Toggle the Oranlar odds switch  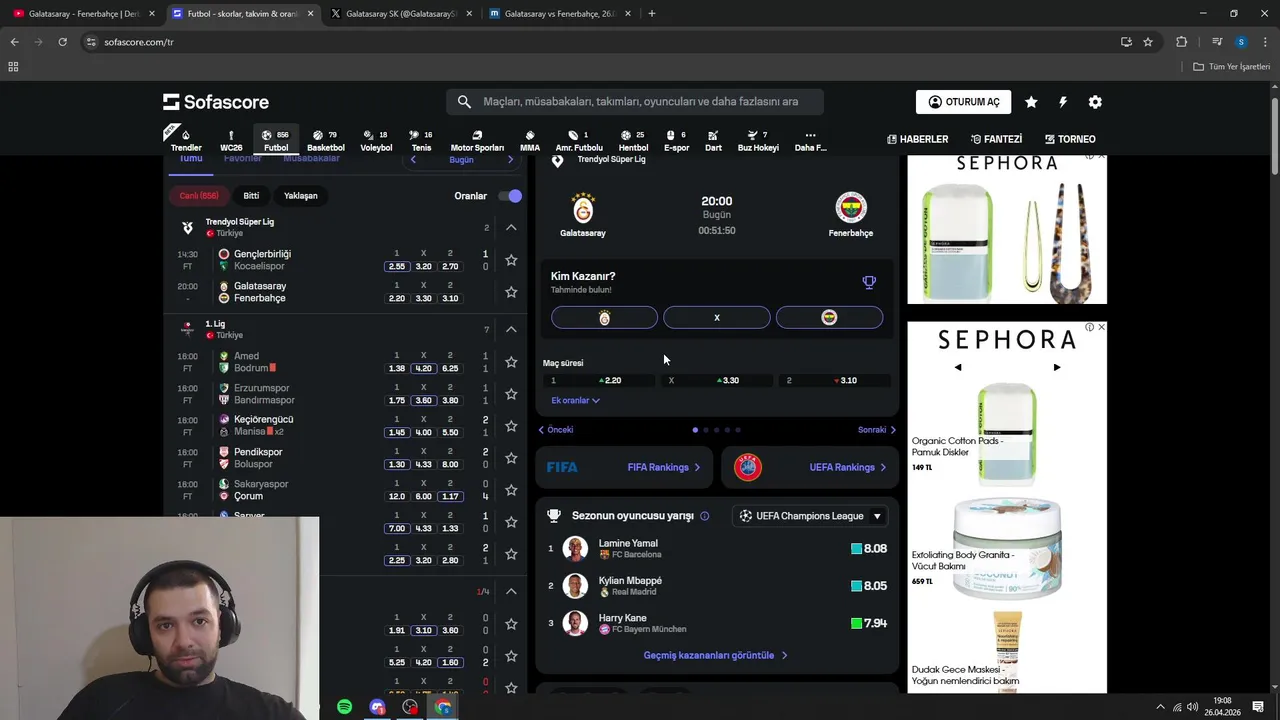point(510,196)
